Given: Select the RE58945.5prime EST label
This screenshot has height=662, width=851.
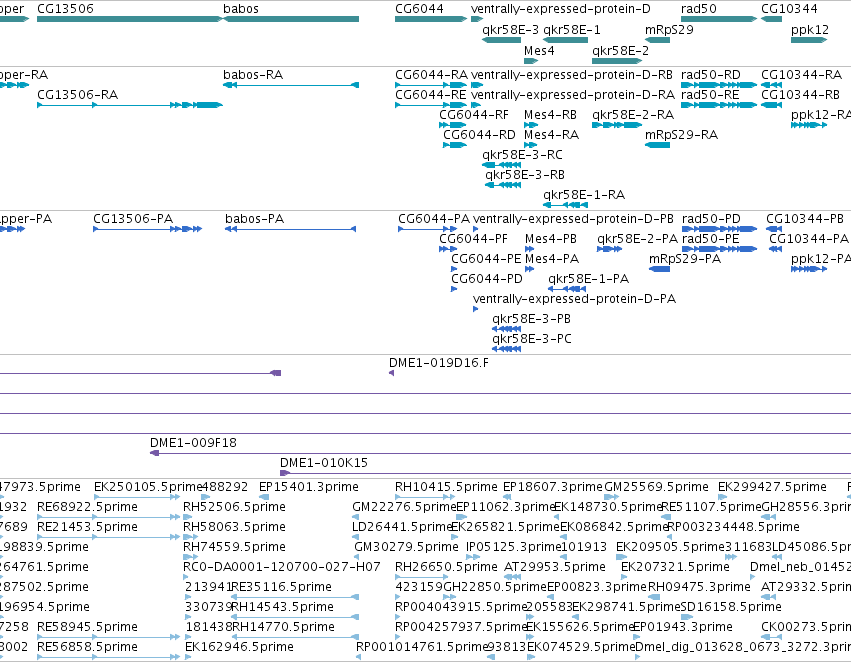Looking at the screenshot, I should [x=87, y=627].
